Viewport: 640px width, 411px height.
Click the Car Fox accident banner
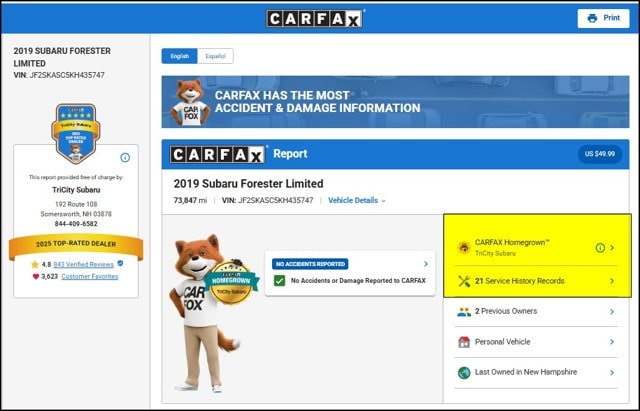coord(395,102)
